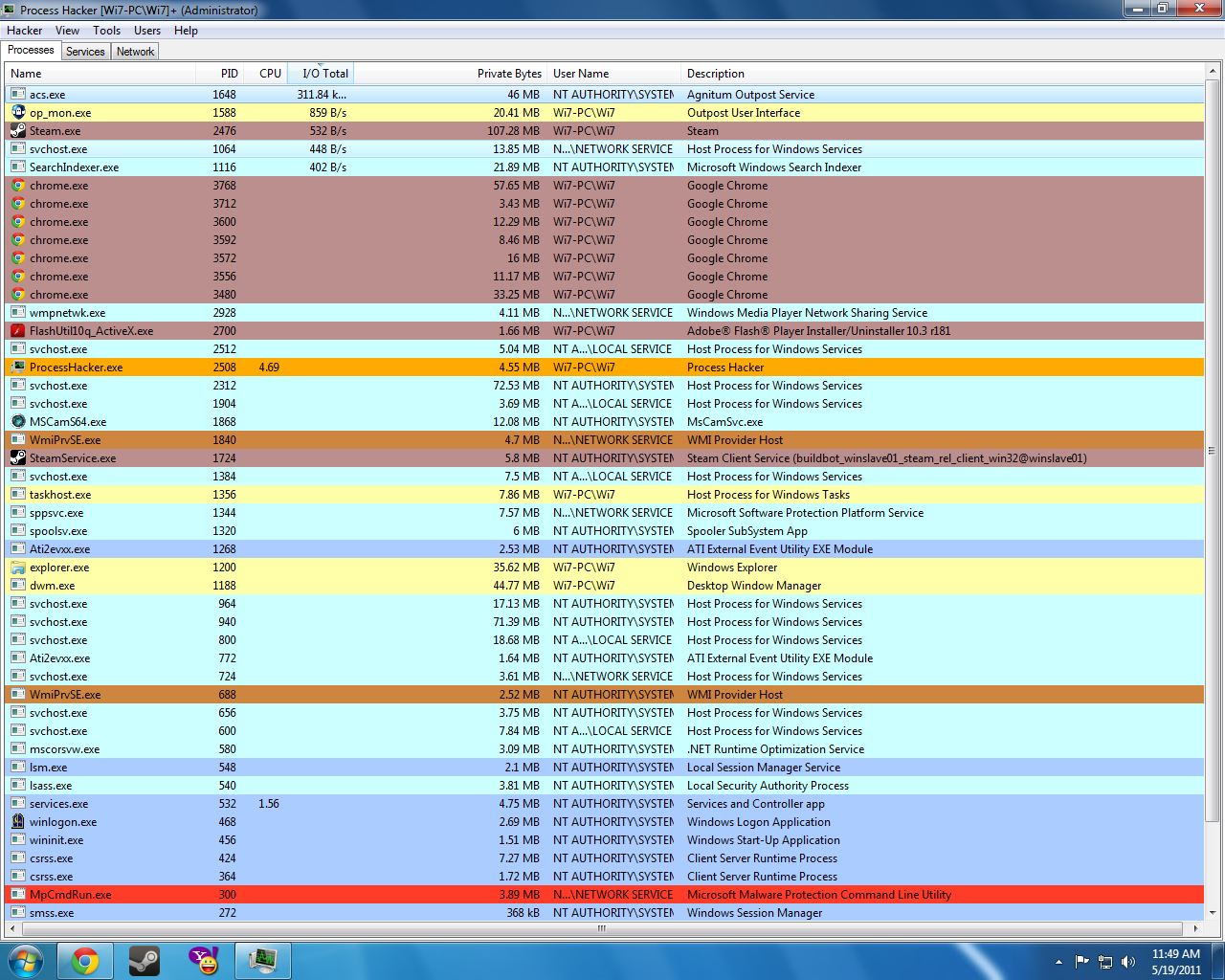Open the Users menu
The width and height of the screenshot is (1225, 980).
(147, 31)
